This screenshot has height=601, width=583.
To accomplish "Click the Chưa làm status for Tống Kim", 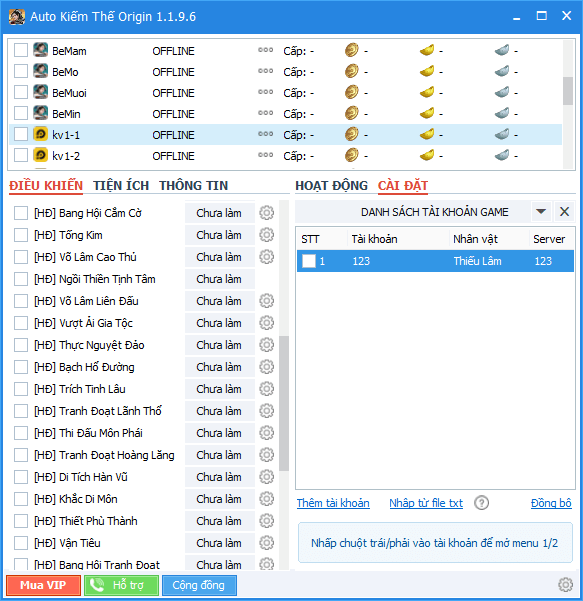I will [219, 235].
